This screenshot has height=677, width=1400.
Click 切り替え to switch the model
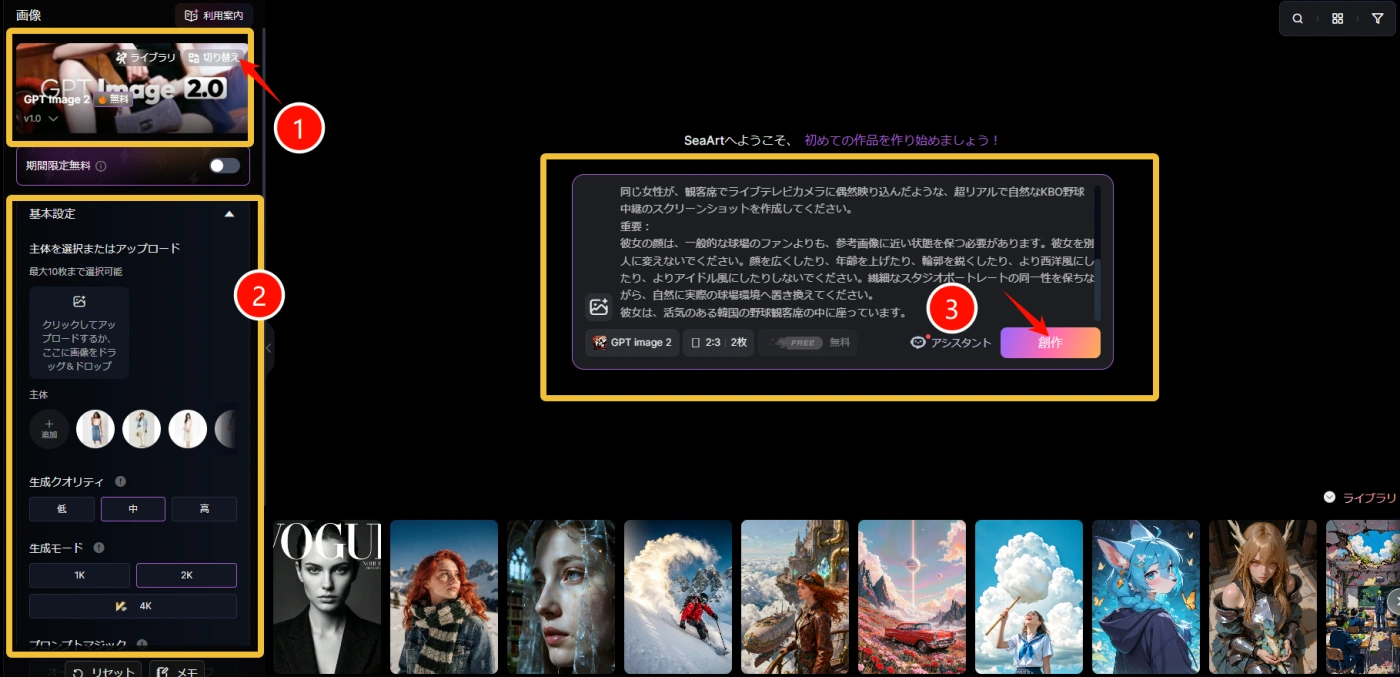(213, 58)
